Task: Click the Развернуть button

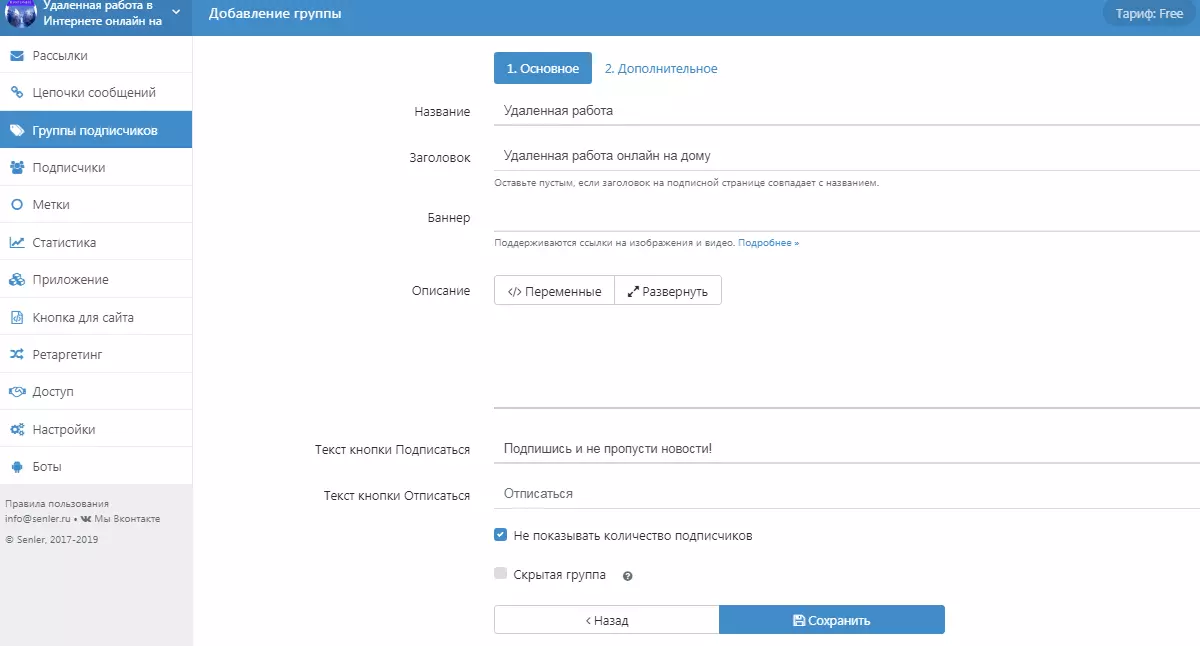Action: [x=667, y=291]
